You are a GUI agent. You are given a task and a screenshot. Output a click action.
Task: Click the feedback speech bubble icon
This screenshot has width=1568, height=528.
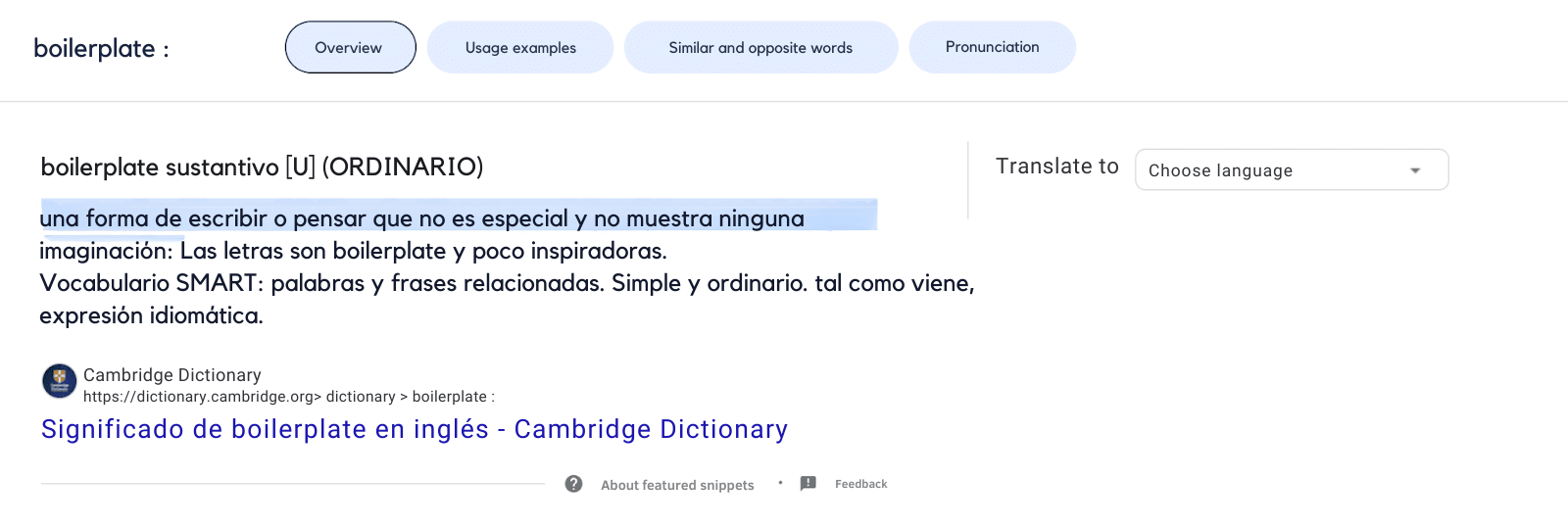coord(808,484)
